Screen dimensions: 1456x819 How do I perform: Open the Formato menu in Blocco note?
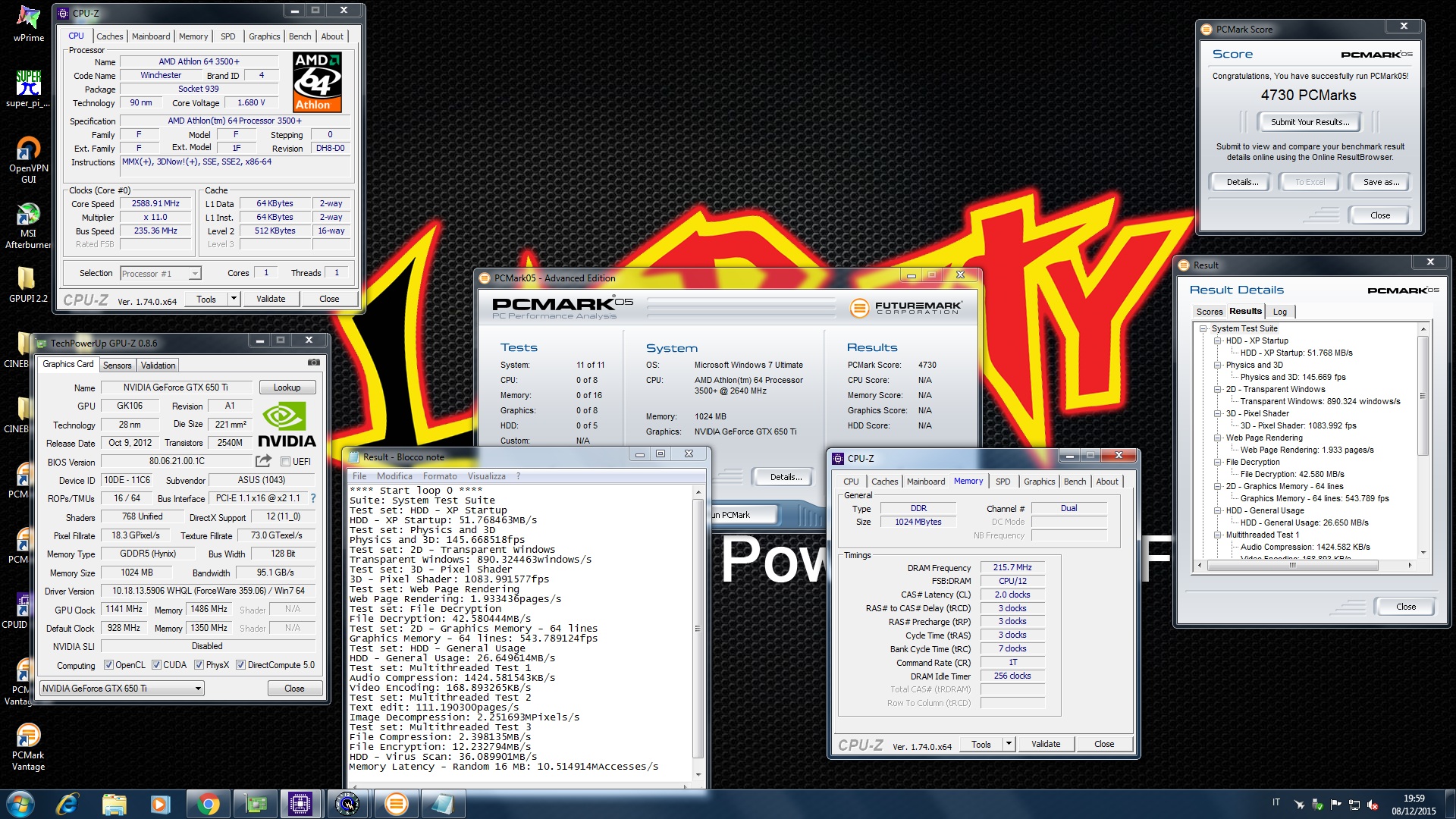pos(440,476)
